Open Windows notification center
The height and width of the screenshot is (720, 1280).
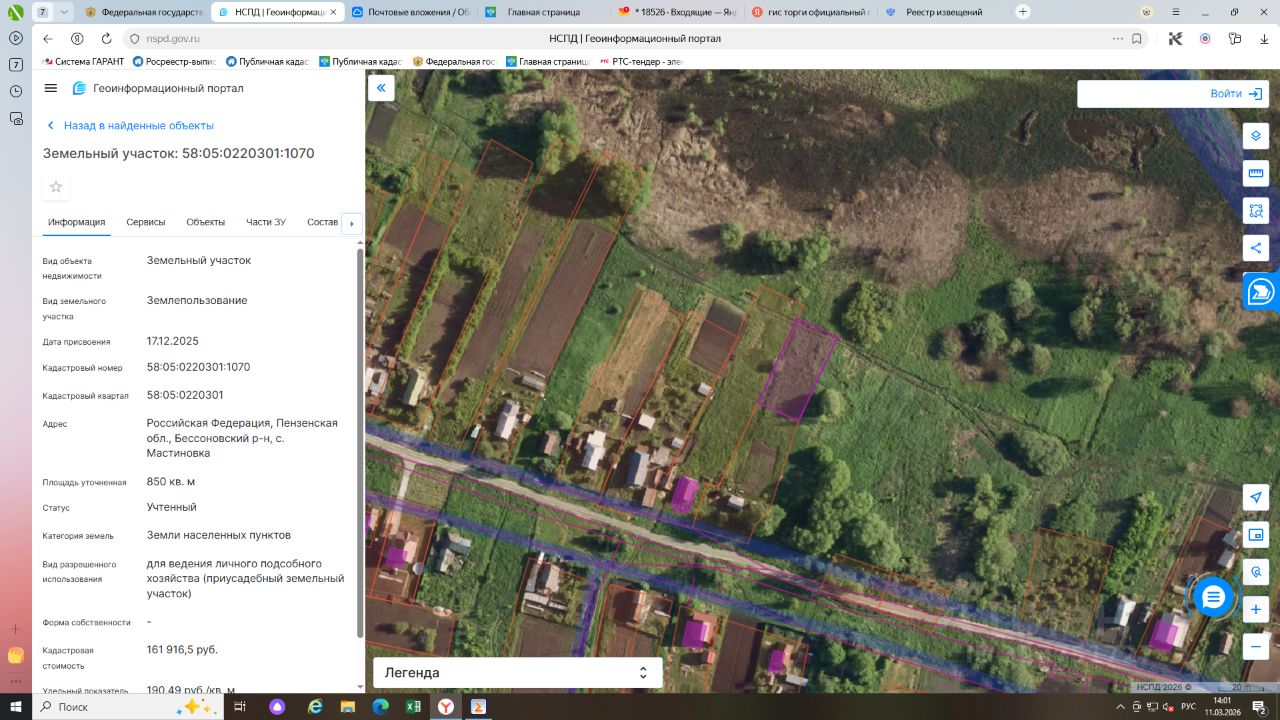[x=1259, y=706]
